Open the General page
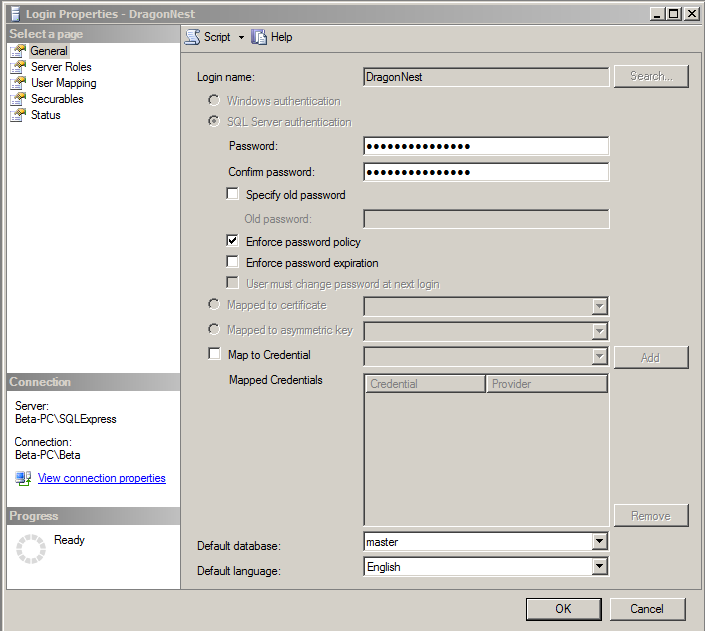 click(x=49, y=51)
